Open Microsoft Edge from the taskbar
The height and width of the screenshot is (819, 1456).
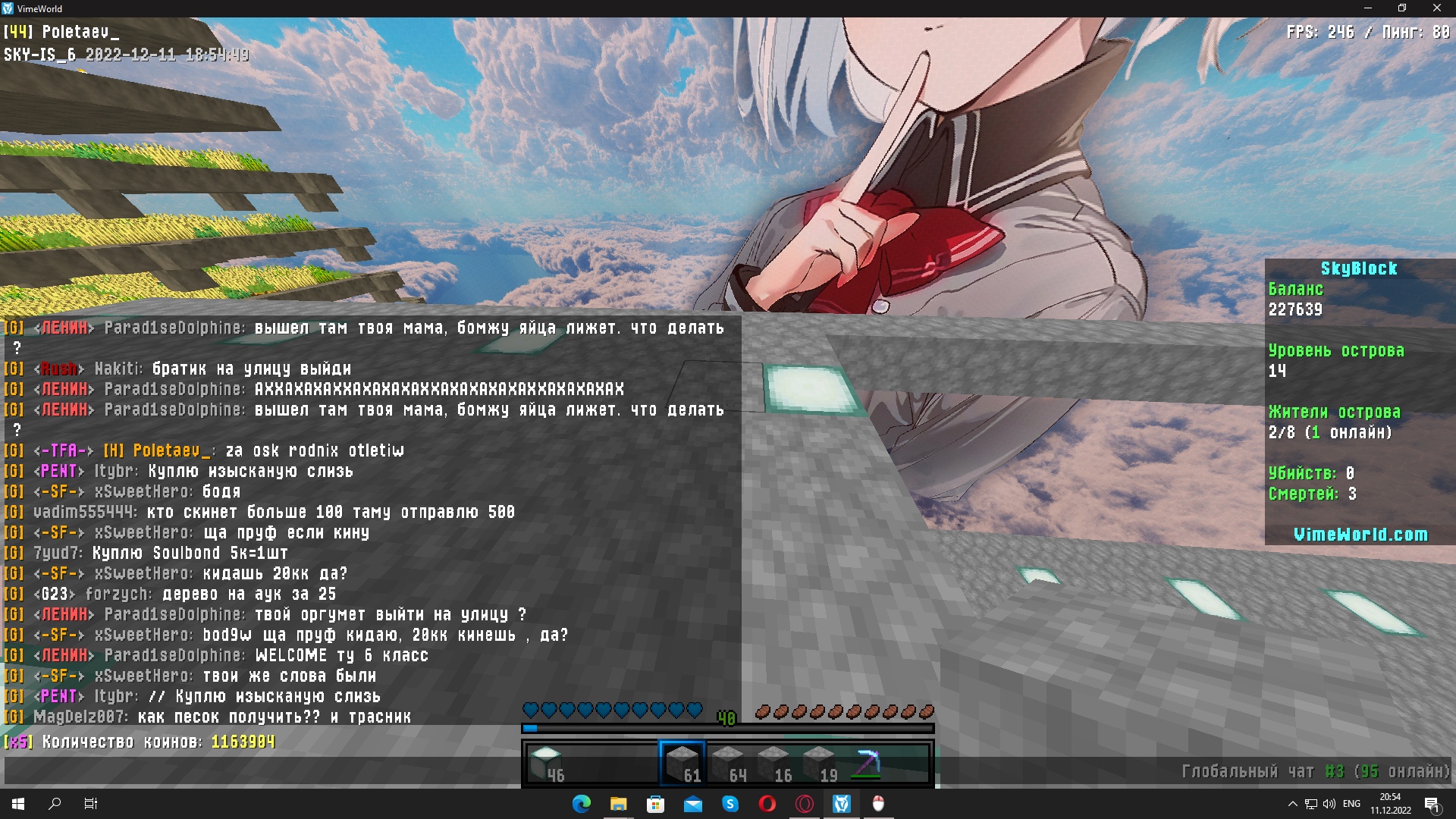coord(582,804)
